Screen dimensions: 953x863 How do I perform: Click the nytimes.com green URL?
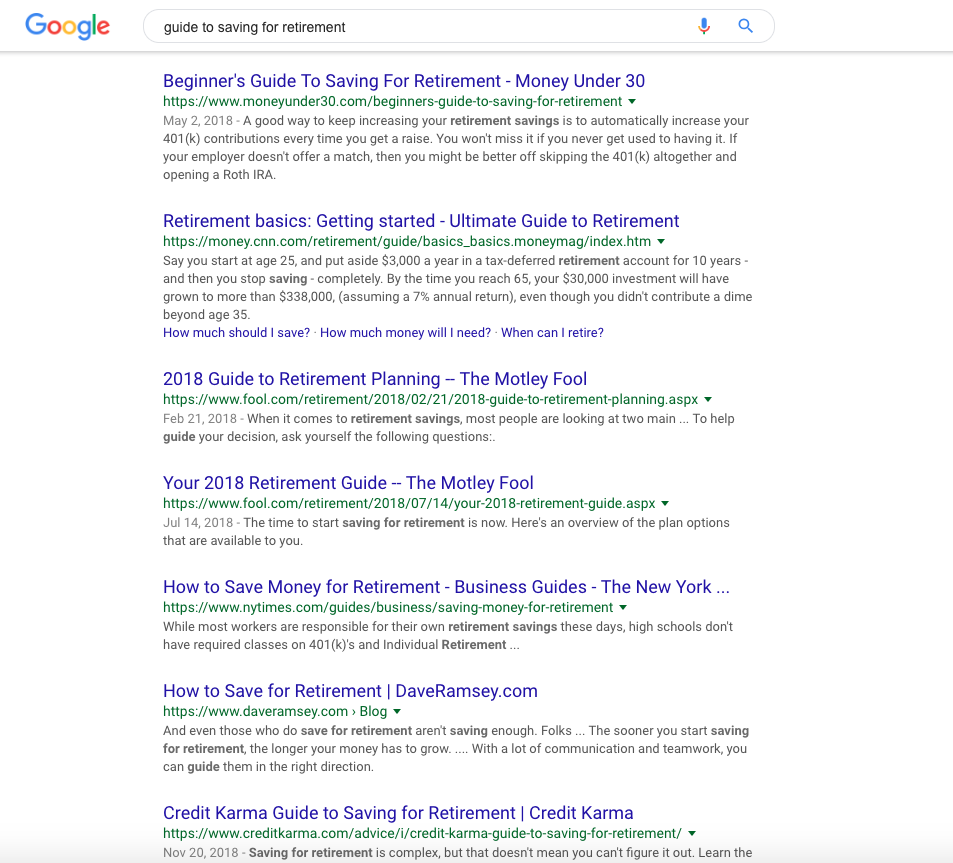388,607
